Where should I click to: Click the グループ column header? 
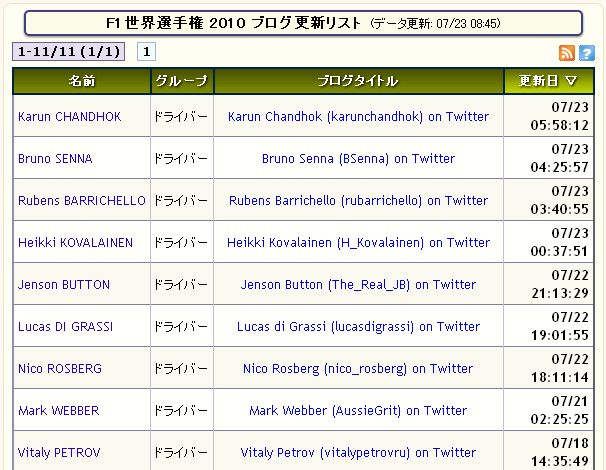181,81
